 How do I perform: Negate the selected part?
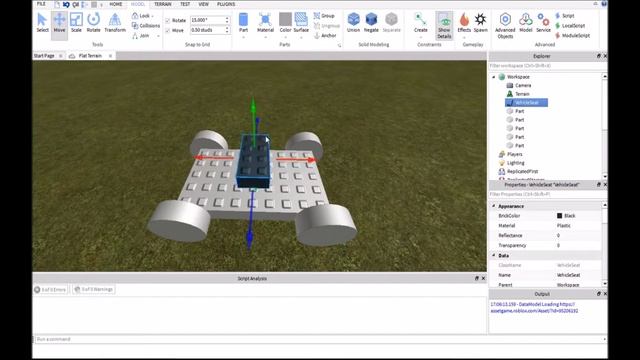tap(371, 22)
